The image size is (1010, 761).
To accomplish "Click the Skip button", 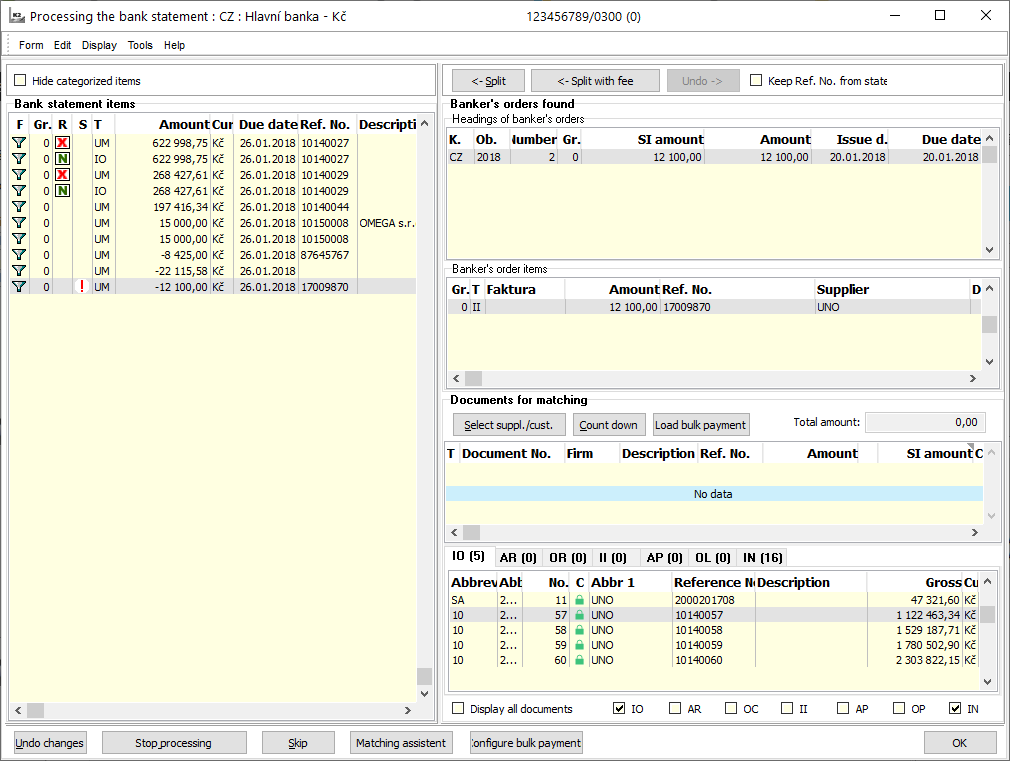I will tap(298, 742).
